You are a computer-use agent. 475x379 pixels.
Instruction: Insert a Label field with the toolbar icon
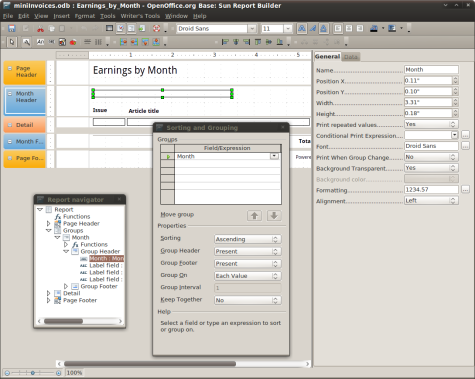point(40,42)
